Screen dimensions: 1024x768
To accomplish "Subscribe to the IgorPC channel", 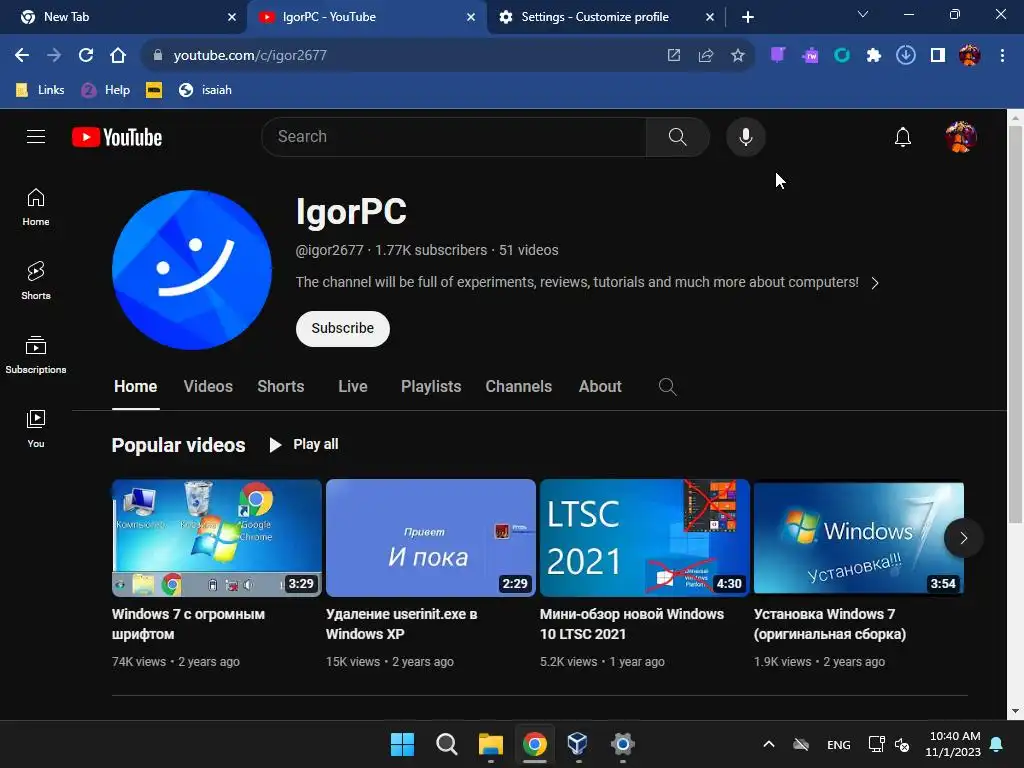I will tap(343, 328).
